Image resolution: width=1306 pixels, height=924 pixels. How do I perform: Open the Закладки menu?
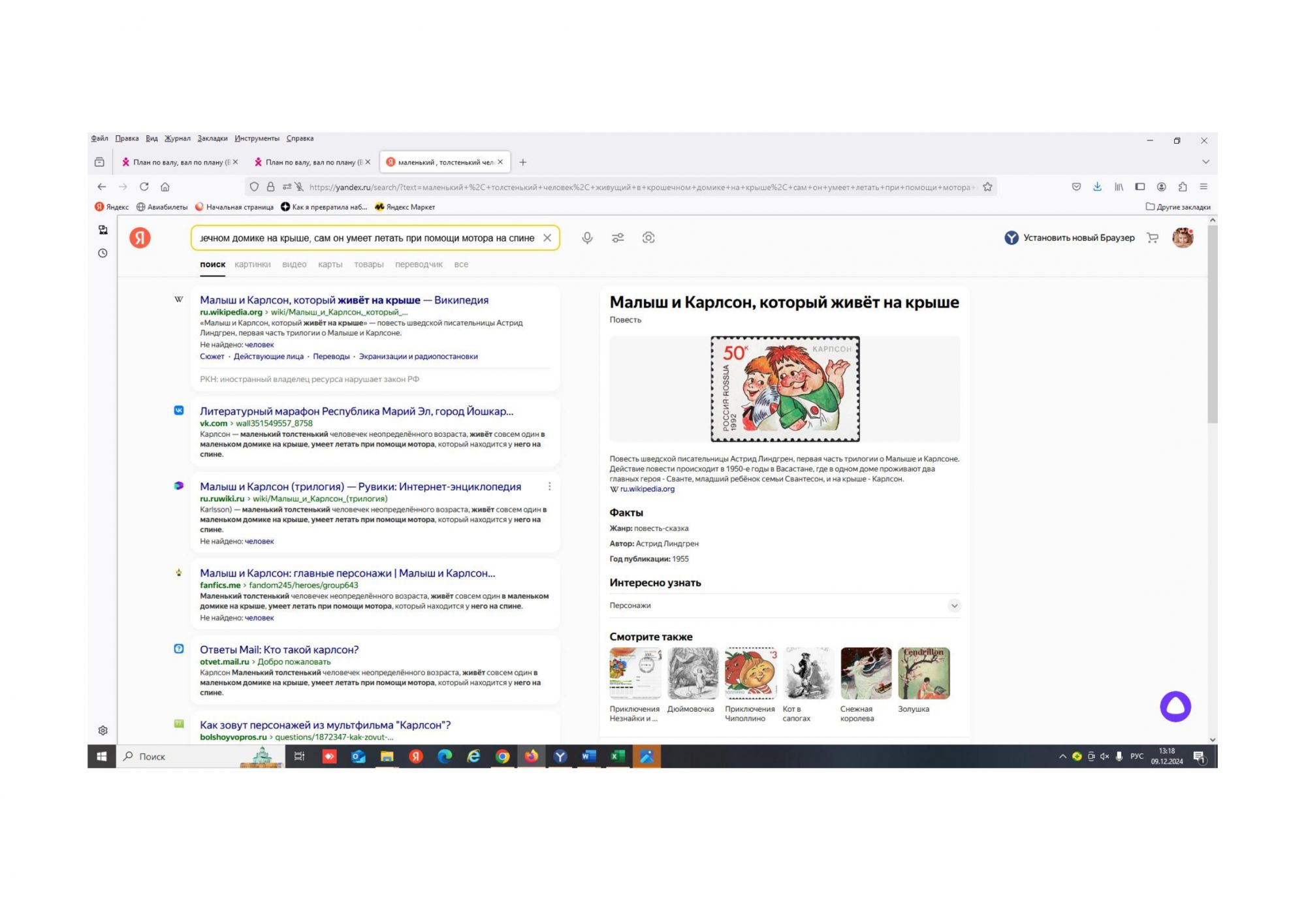pyautogui.click(x=212, y=138)
